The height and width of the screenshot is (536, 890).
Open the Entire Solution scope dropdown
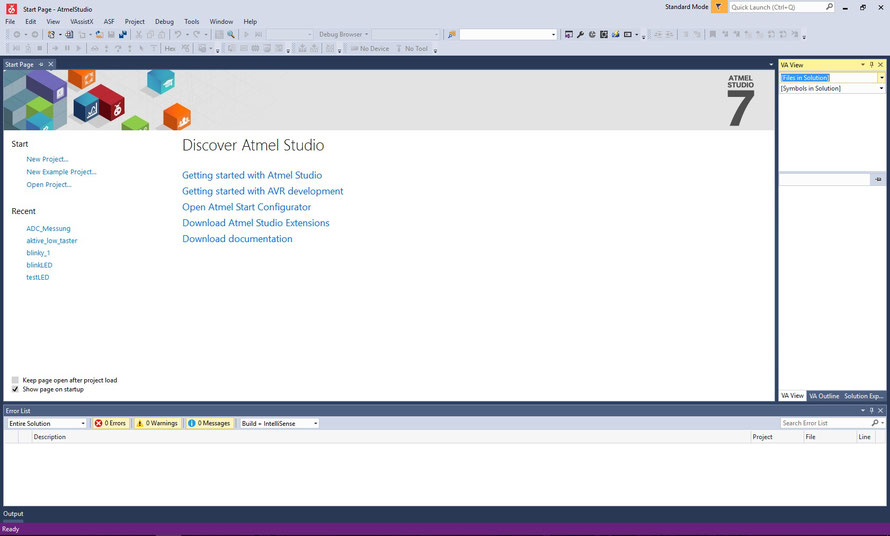[x=83, y=424]
